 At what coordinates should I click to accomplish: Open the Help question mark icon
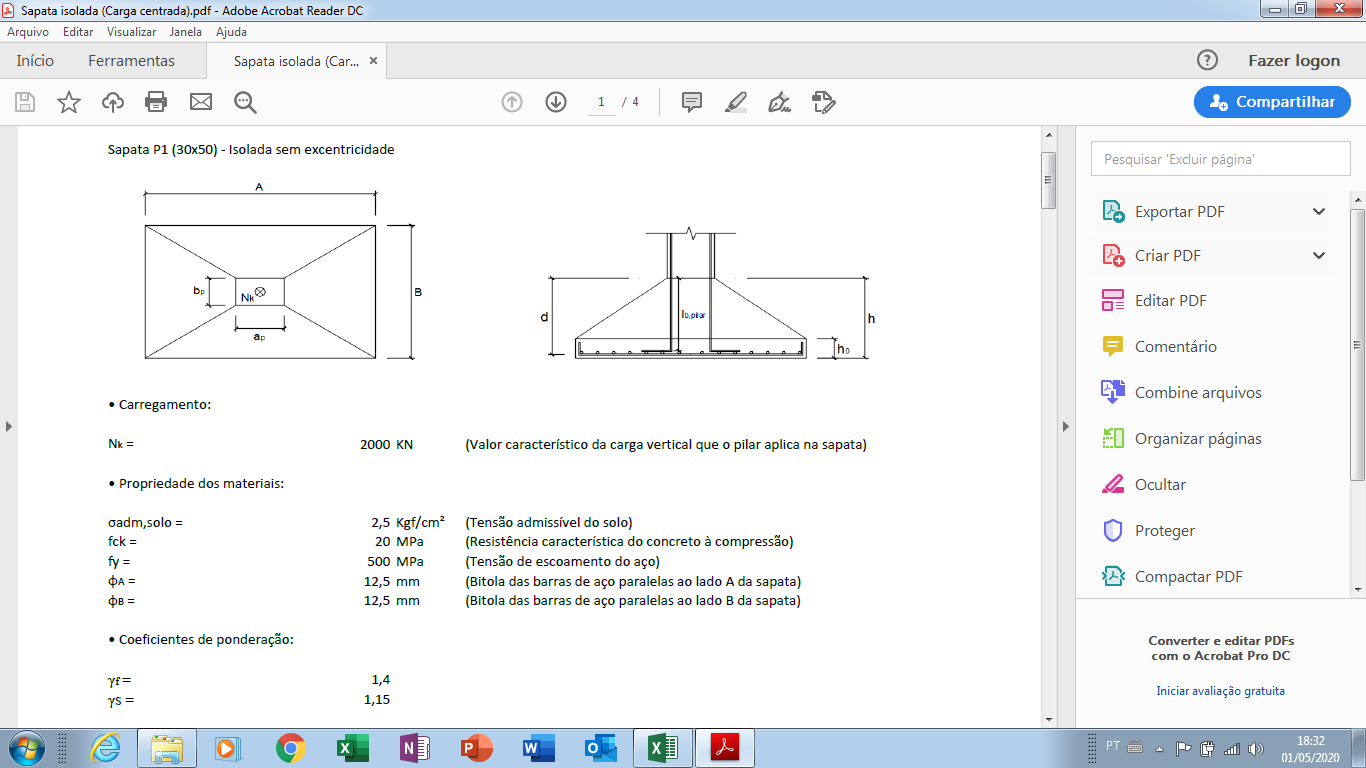point(1208,60)
